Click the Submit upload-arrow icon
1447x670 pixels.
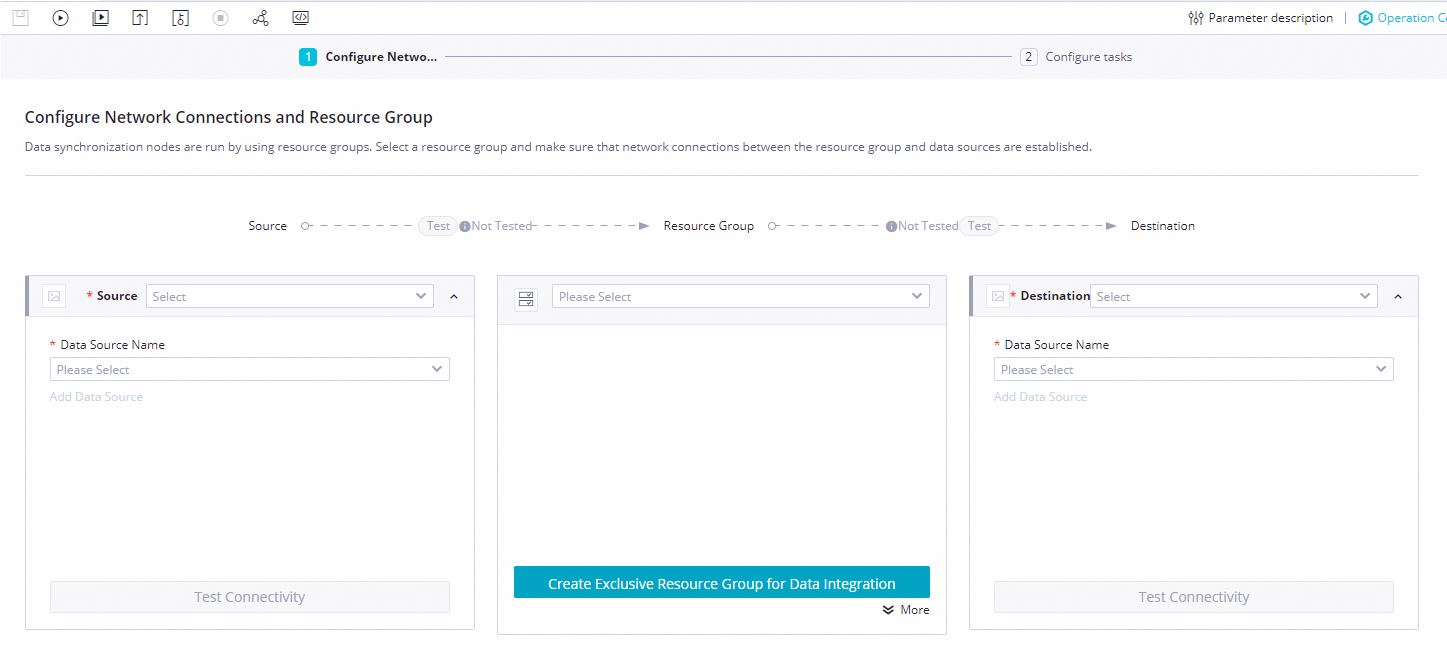[x=140, y=17]
